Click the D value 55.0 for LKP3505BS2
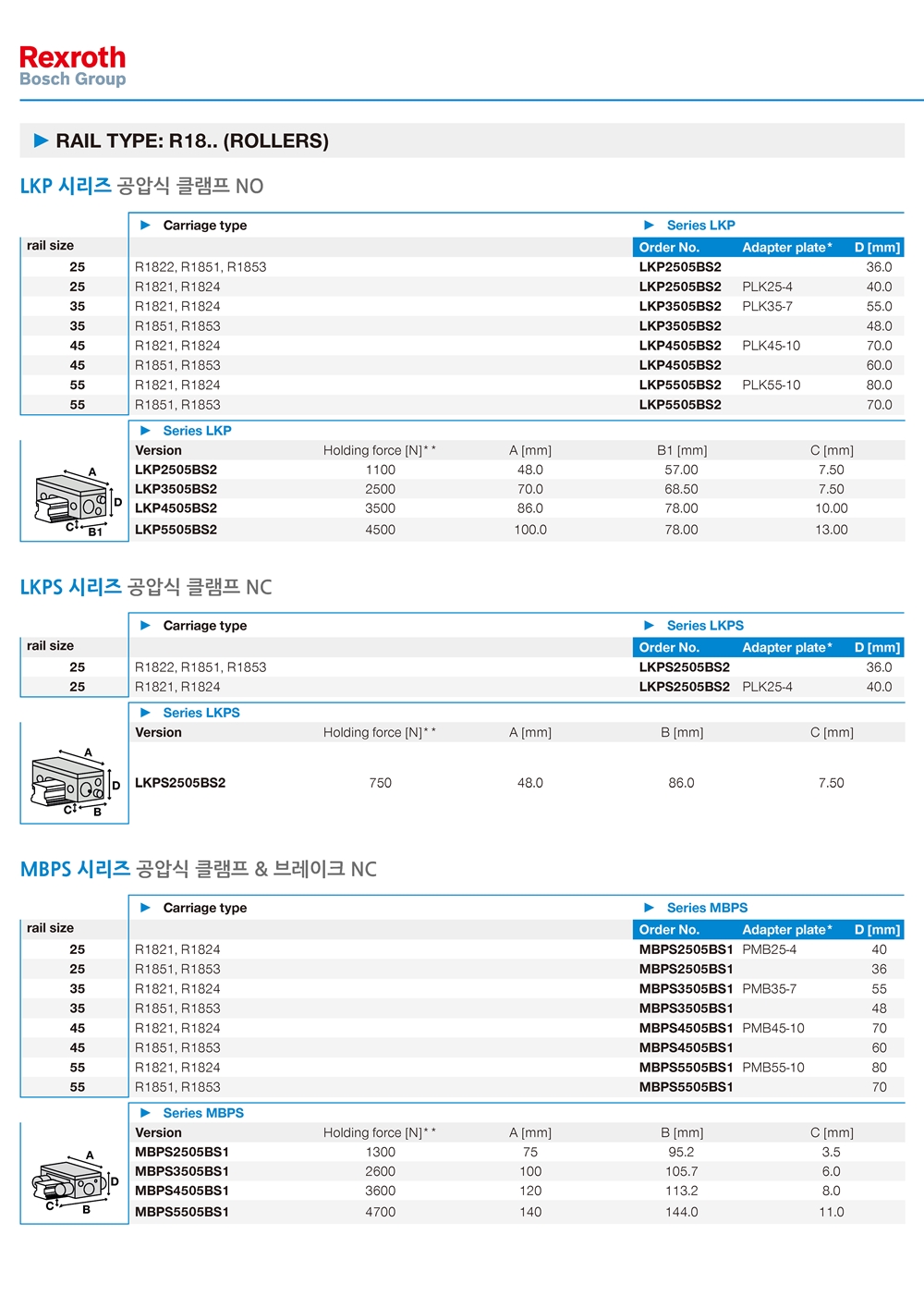This screenshot has width=924, height=1308. [x=879, y=306]
